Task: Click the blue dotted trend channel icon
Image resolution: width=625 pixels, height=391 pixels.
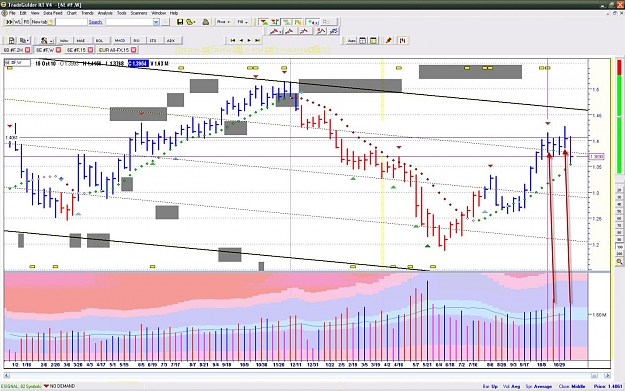Action: coord(334,31)
